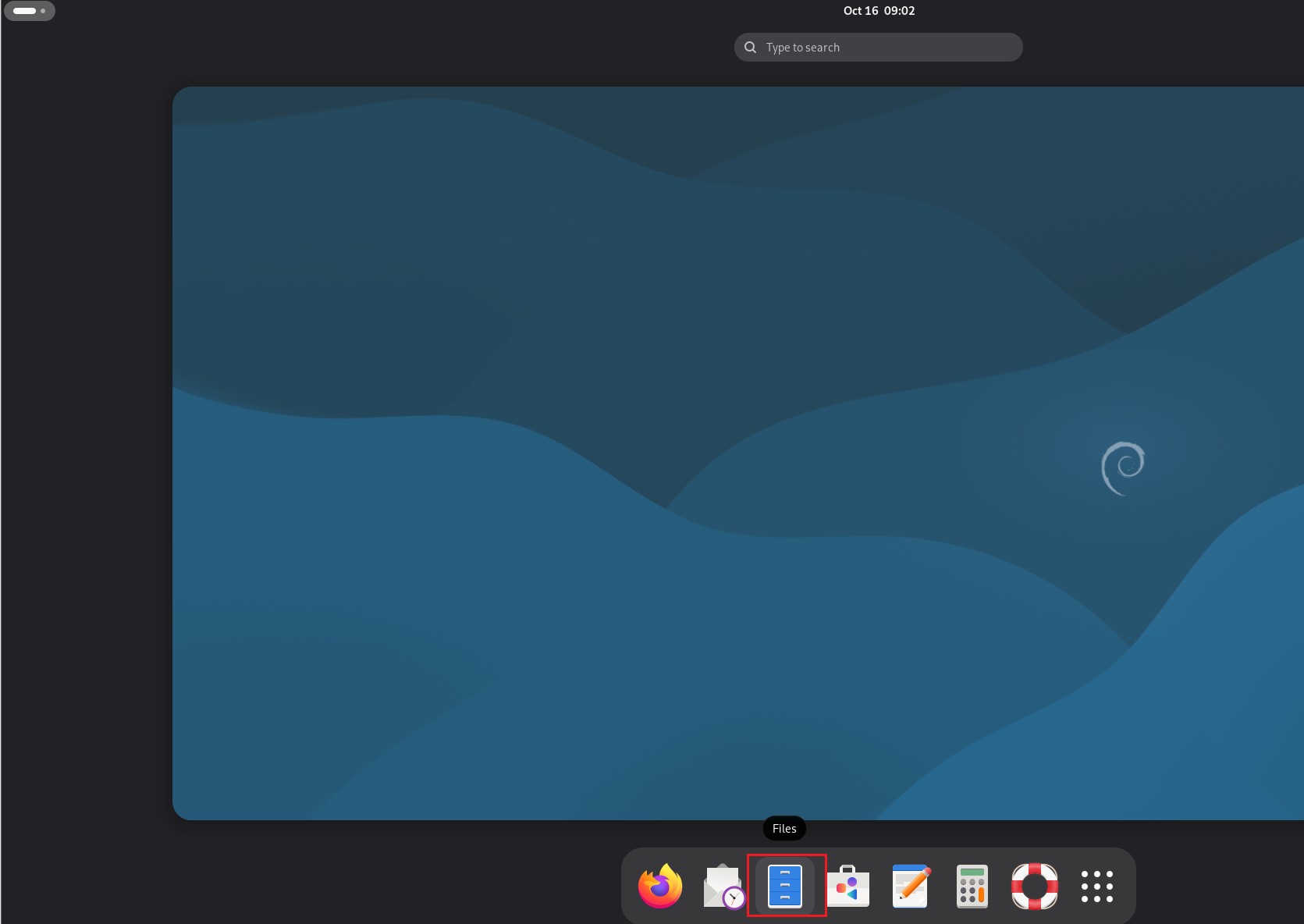Image resolution: width=1304 pixels, height=924 pixels.
Task: Click the magnifying glass in the search bar
Action: point(750,47)
